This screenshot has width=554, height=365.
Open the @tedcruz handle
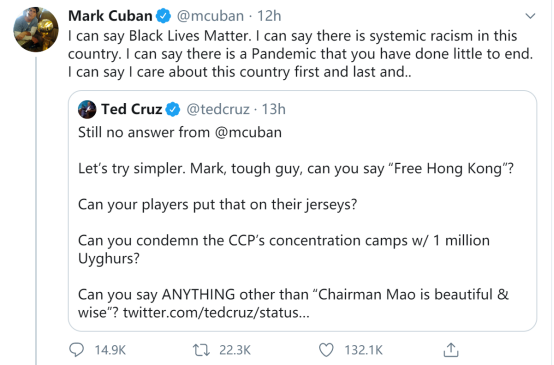click(218, 110)
